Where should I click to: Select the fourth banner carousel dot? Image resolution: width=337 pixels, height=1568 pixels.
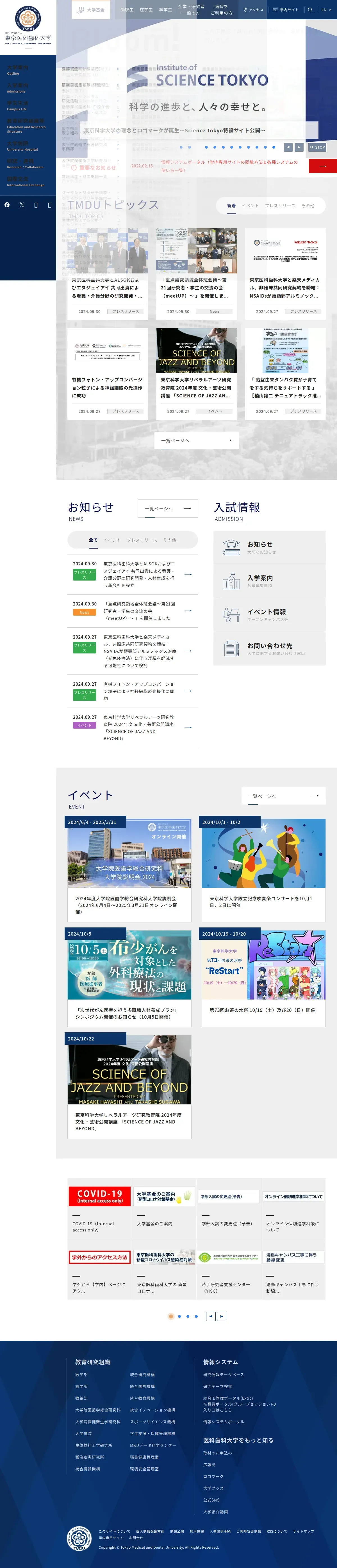[x=196, y=1316]
